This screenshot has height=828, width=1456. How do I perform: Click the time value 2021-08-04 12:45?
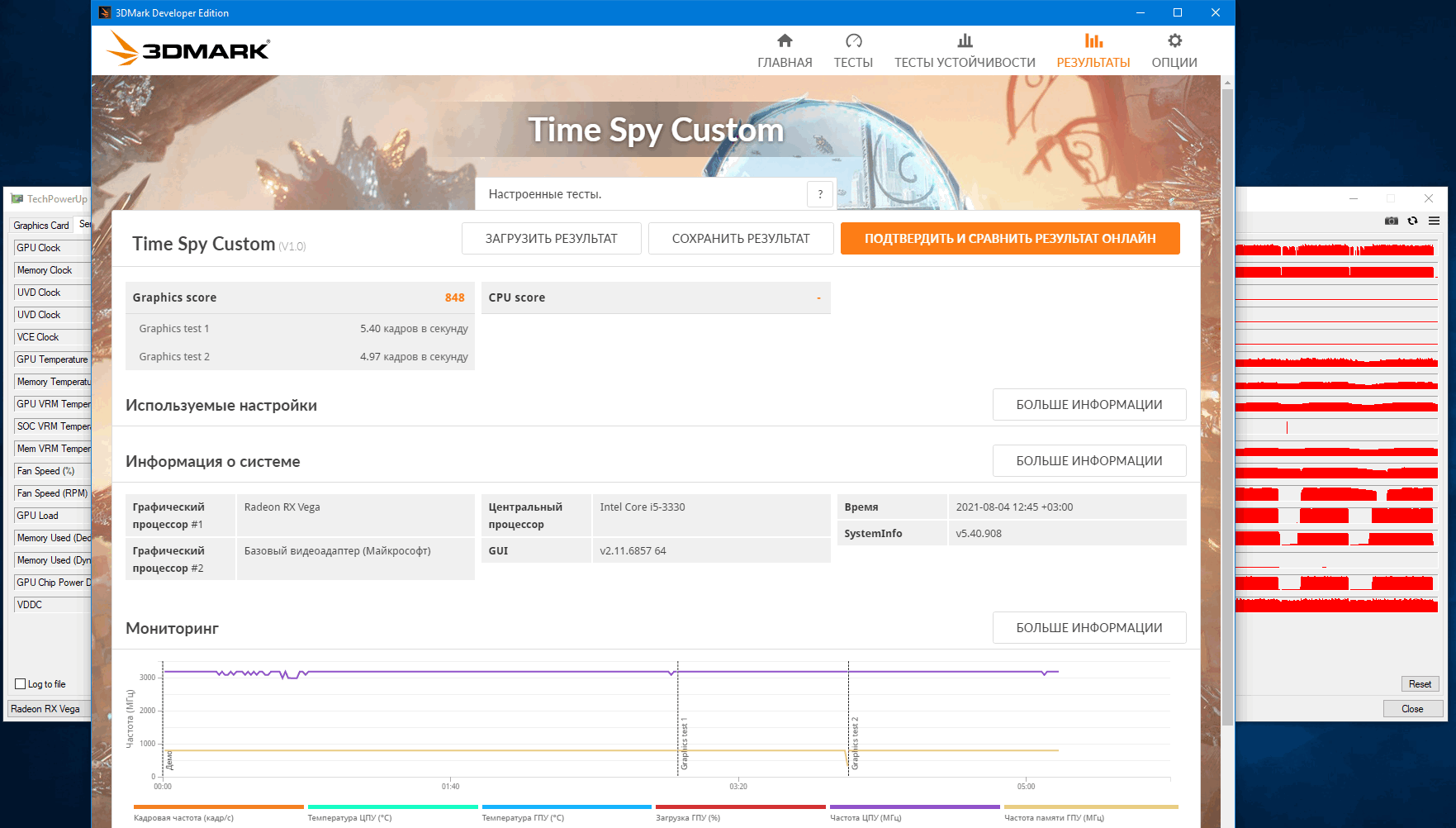pyautogui.click(x=1014, y=507)
